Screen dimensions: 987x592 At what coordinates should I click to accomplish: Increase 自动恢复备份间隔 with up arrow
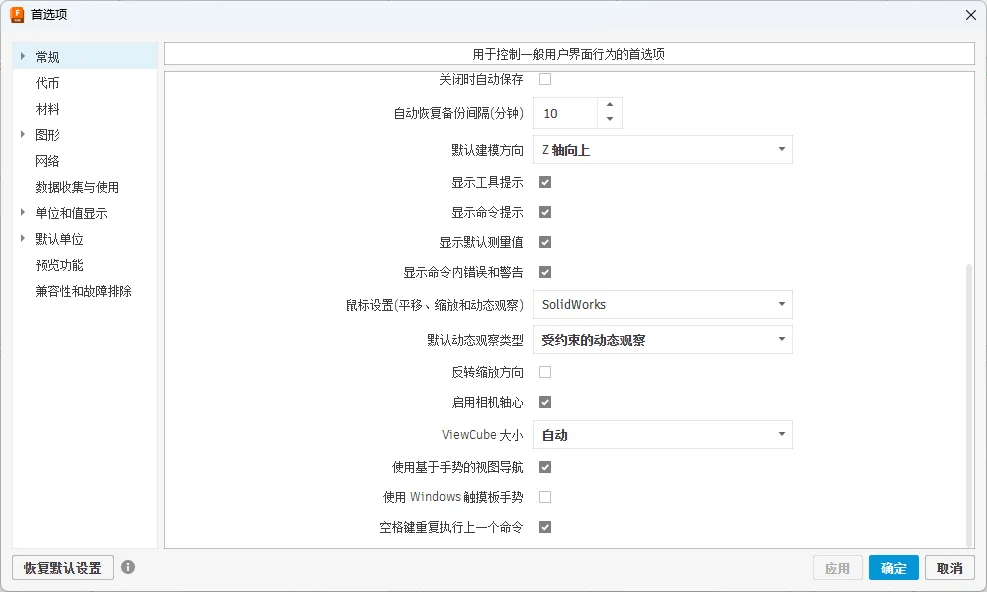pyautogui.click(x=610, y=105)
